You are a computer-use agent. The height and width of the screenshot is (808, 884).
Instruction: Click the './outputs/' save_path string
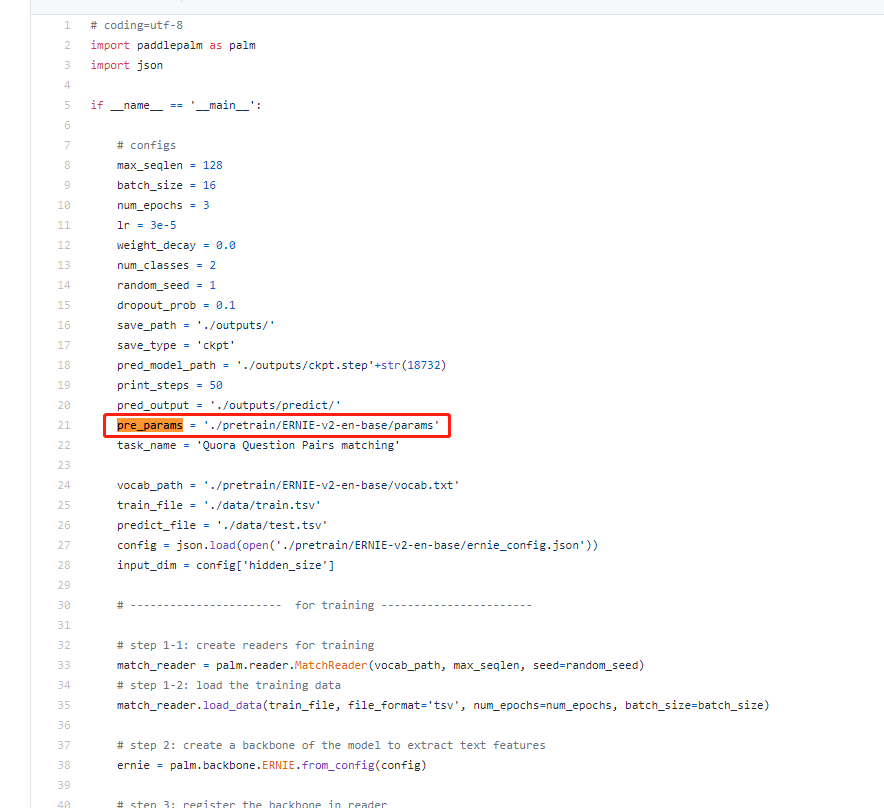point(236,325)
